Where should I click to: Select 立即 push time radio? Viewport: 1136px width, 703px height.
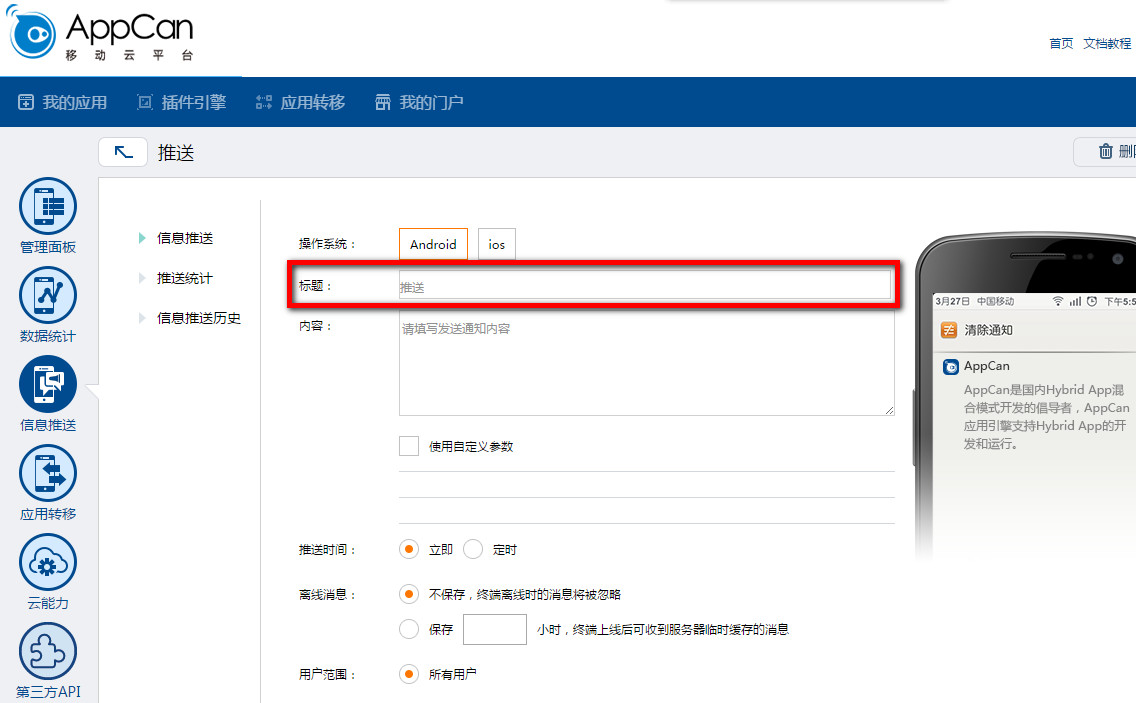409,549
